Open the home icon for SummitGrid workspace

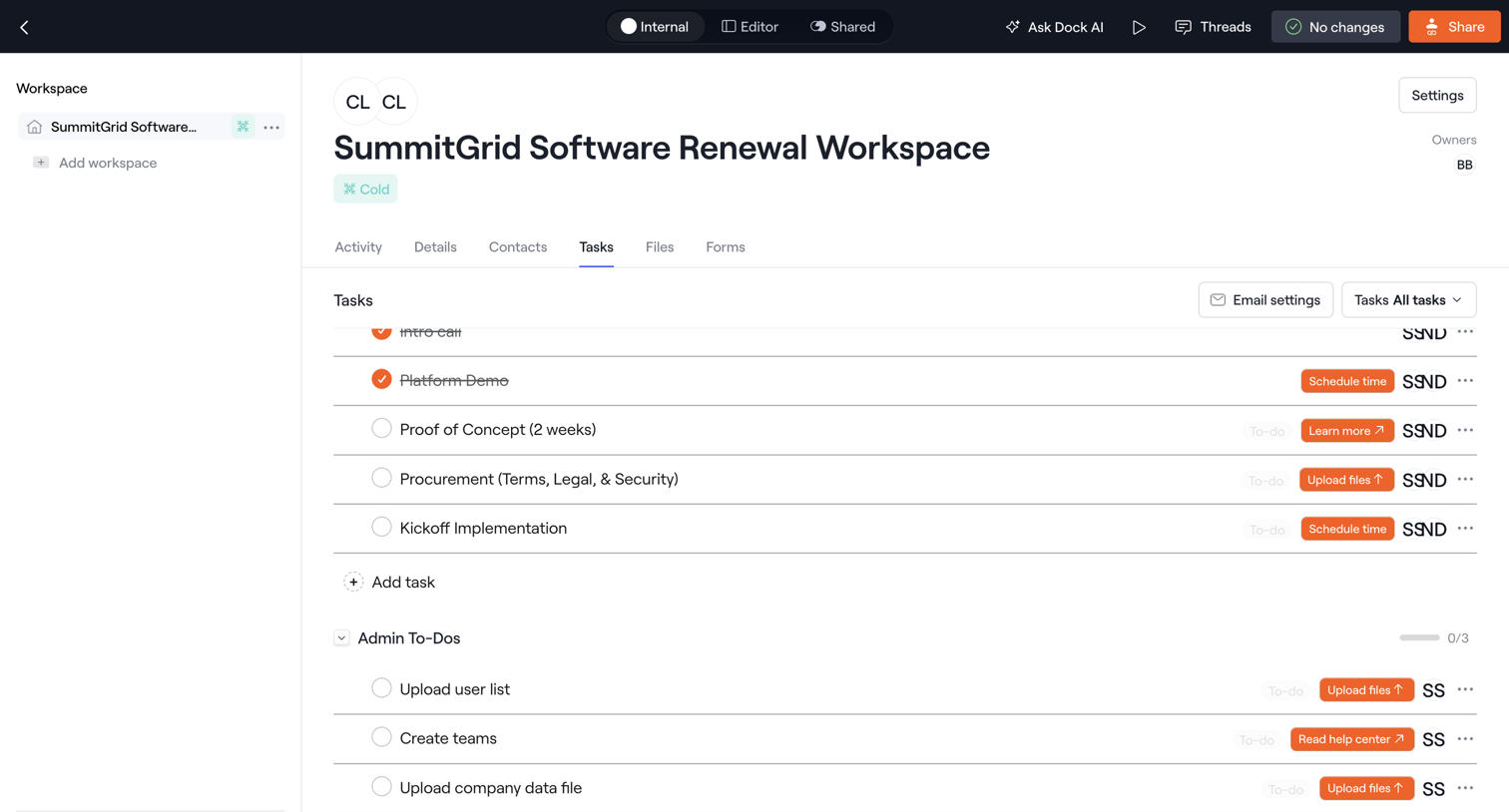point(35,127)
